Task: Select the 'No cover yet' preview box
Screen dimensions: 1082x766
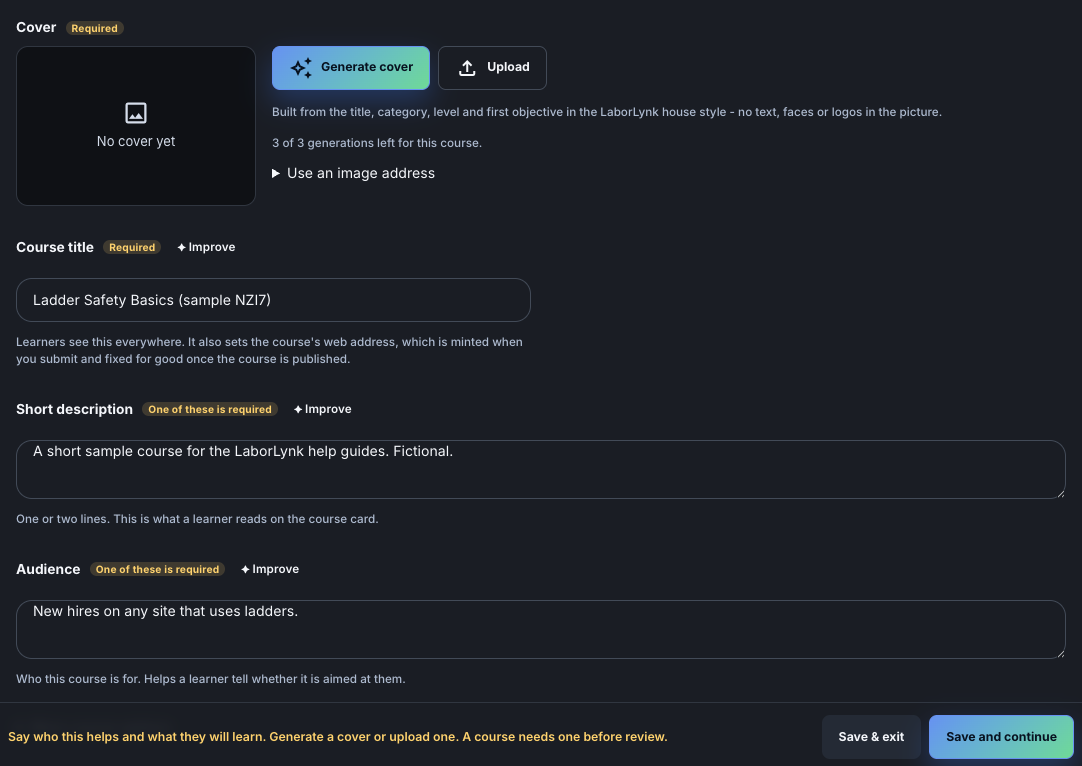Action: [136, 126]
